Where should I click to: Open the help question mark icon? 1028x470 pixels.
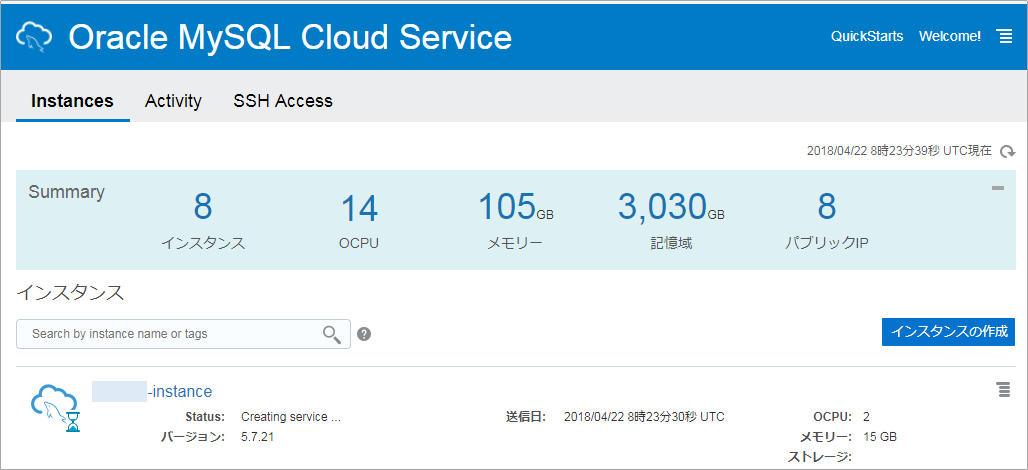pos(365,334)
